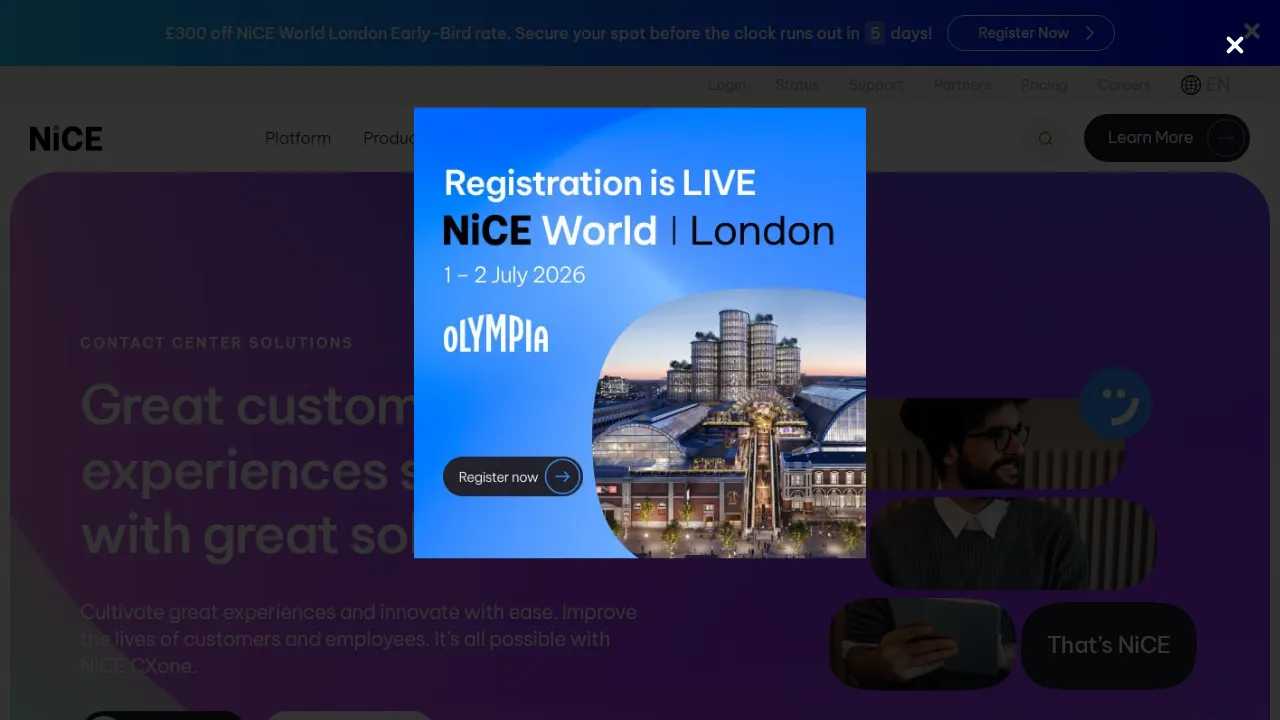Click the chevron on Register Now banner button
The height and width of the screenshot is (720, 1280).
[x=1090, y=33]
